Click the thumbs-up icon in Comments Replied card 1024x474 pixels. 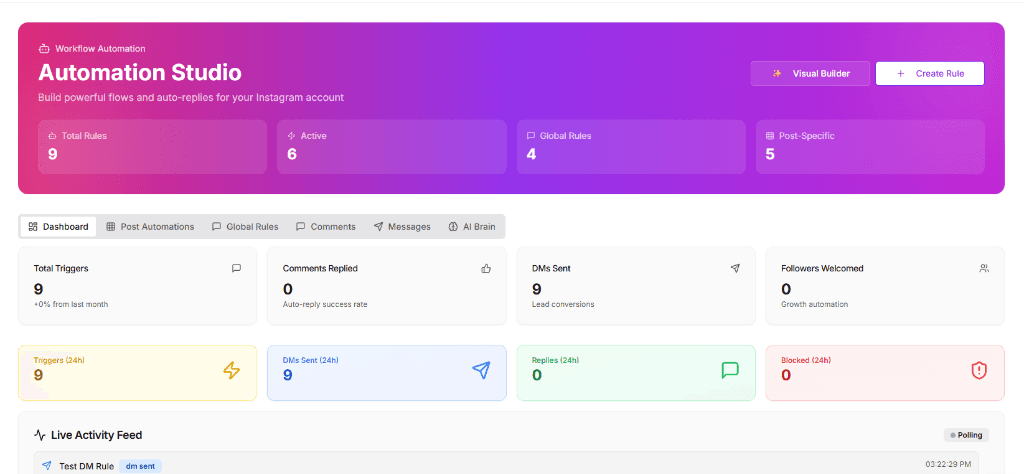(x=486, y=268)
